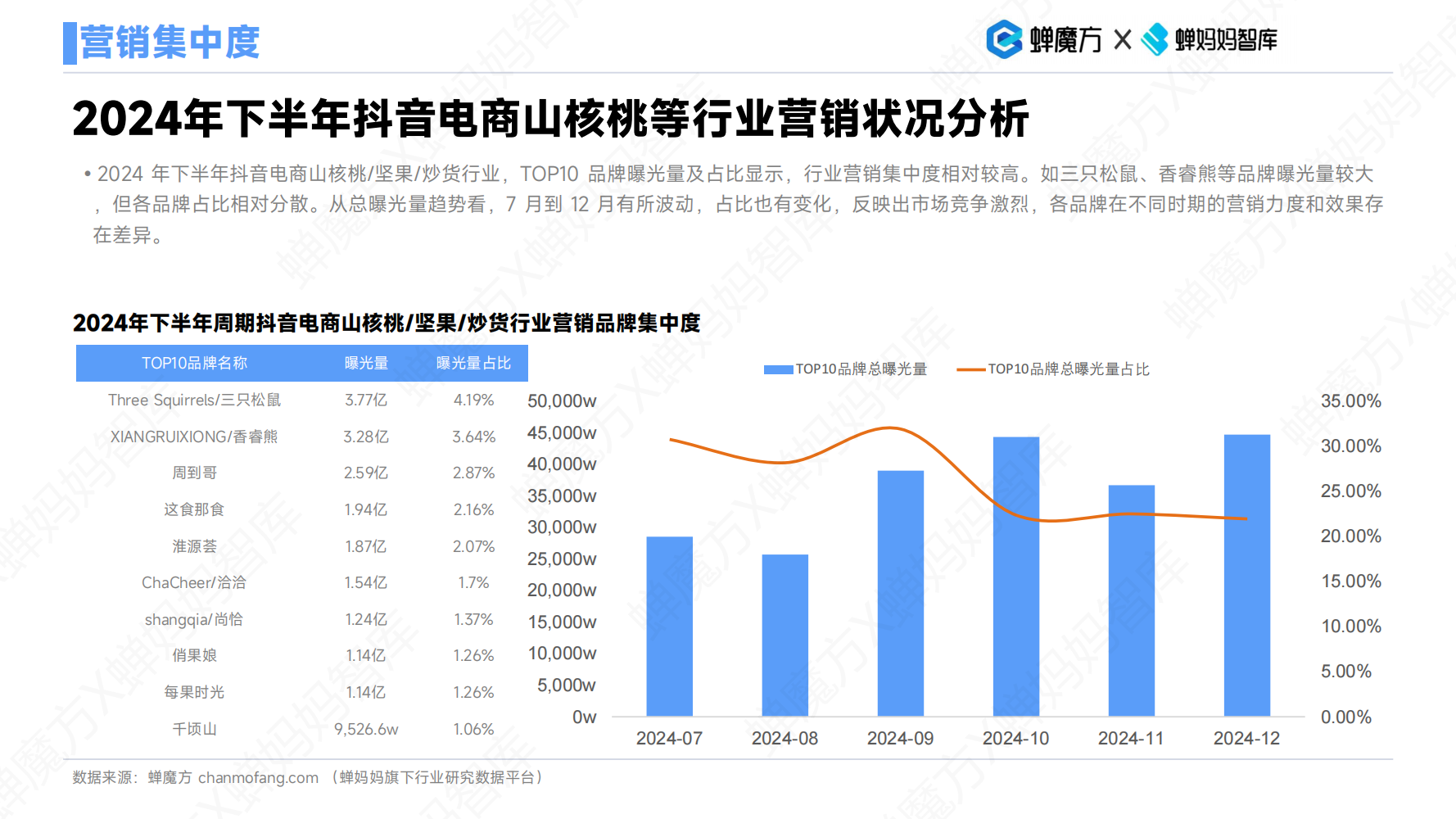Viewport: 1456px width, 819px height.
Task: Click the 4.19% share value
Action: click(x=473, y=400)
